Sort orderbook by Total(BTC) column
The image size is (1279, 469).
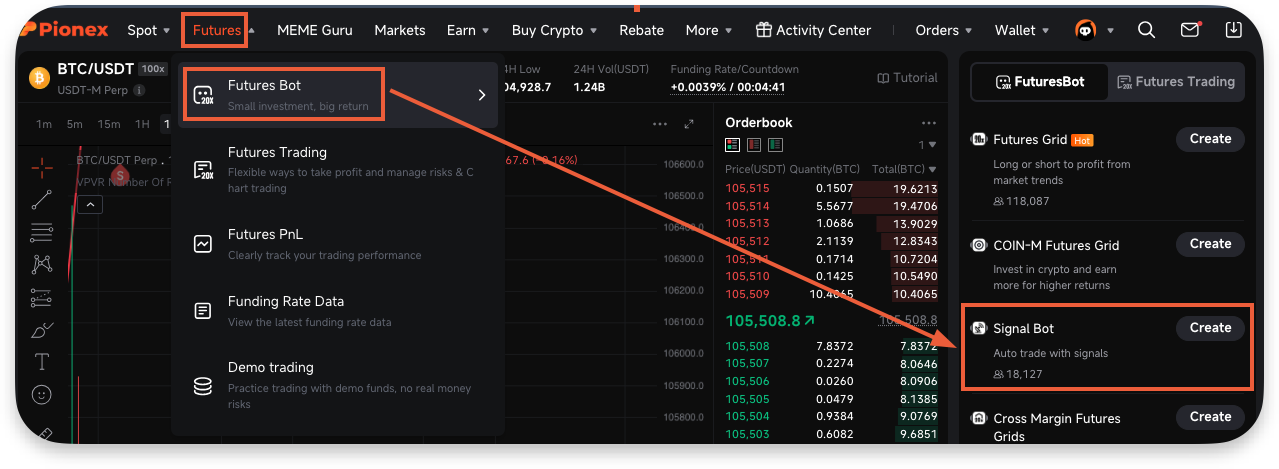coord(904,169)
